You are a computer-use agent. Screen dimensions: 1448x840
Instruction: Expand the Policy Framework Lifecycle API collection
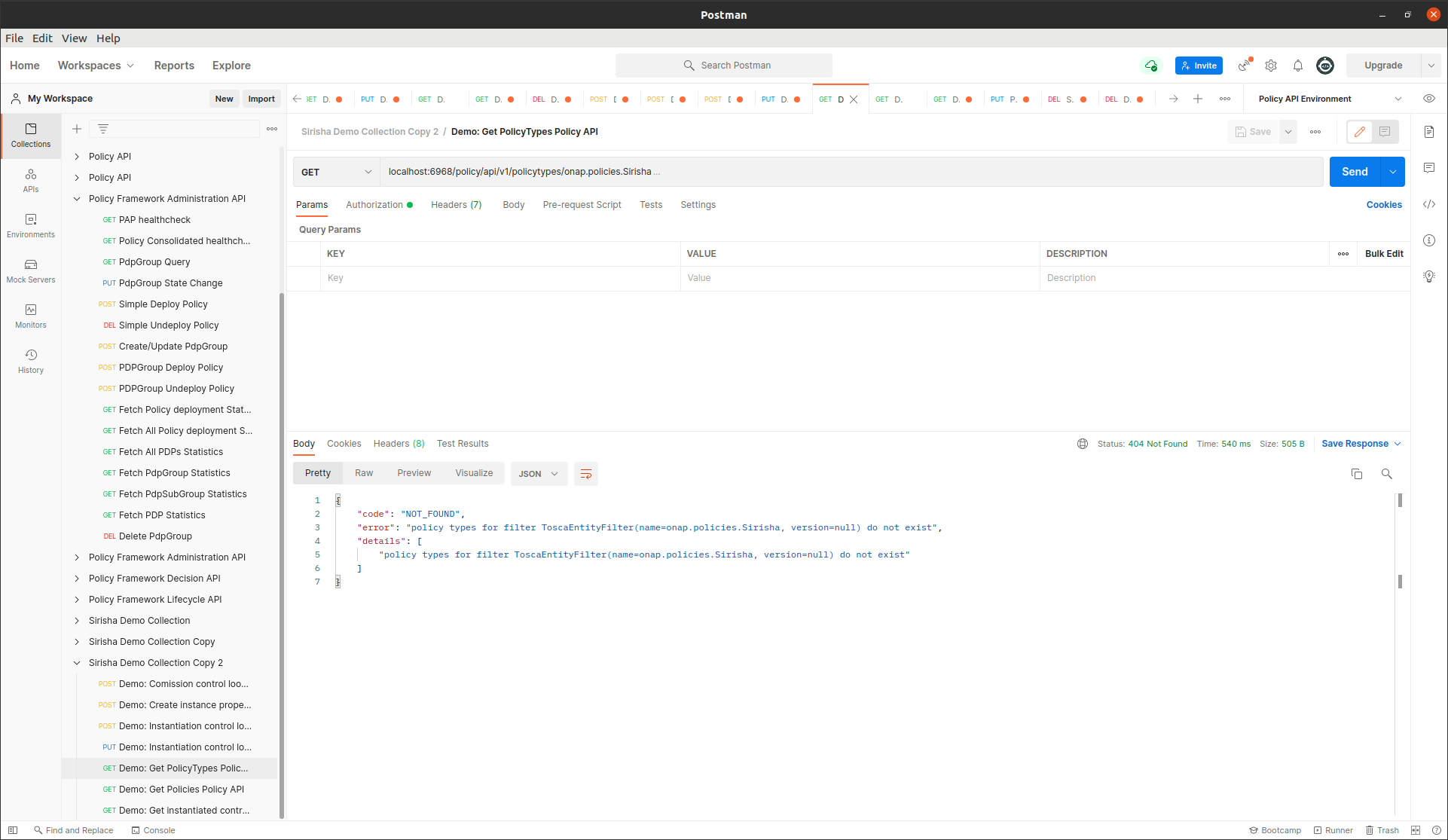(x=77, y=600)
